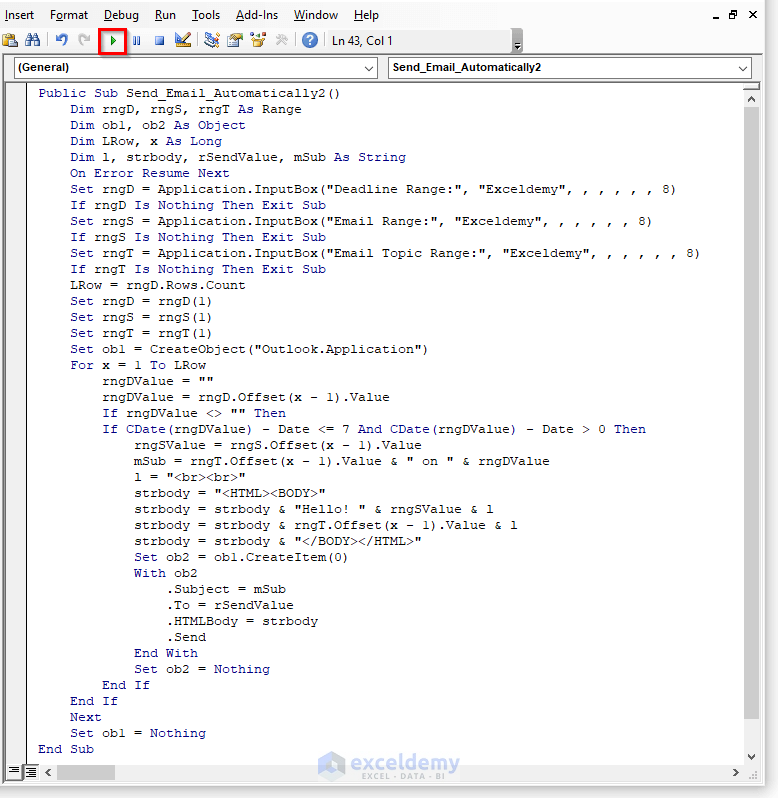The width and height of the screenshot is (778, 798).
Task: Restore down the inner code window
Action: click(733, 15)
